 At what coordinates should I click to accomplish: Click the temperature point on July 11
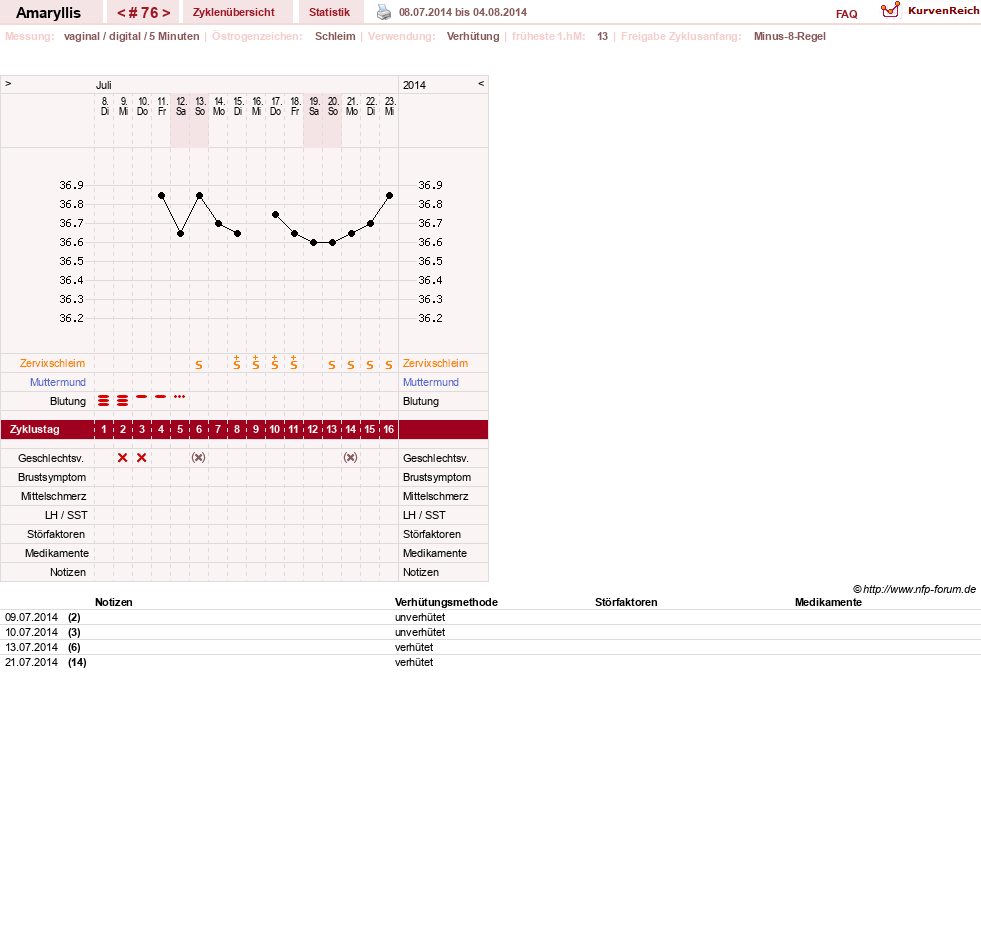161,196
